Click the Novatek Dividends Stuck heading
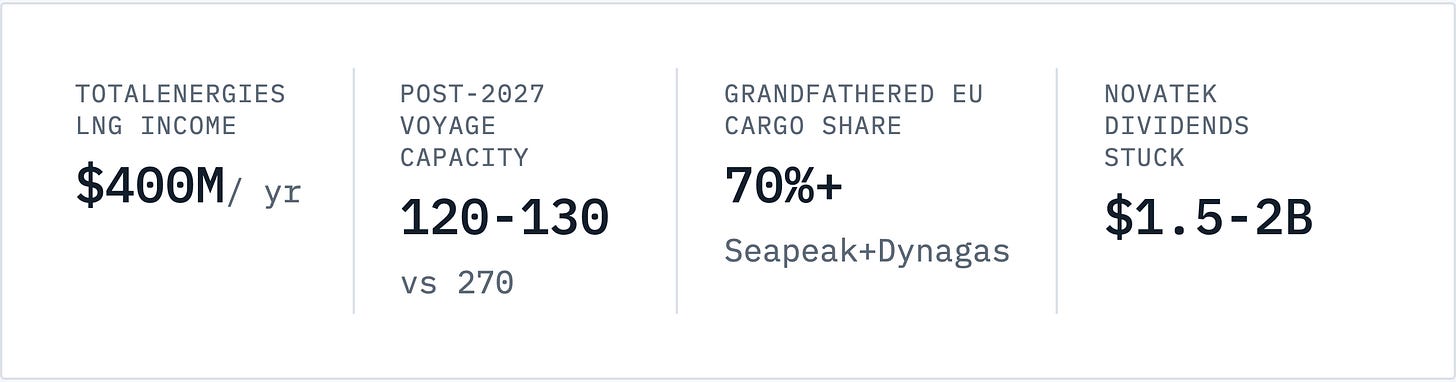Screen dimensions: 1456x382 click(x=1177, y=126)
